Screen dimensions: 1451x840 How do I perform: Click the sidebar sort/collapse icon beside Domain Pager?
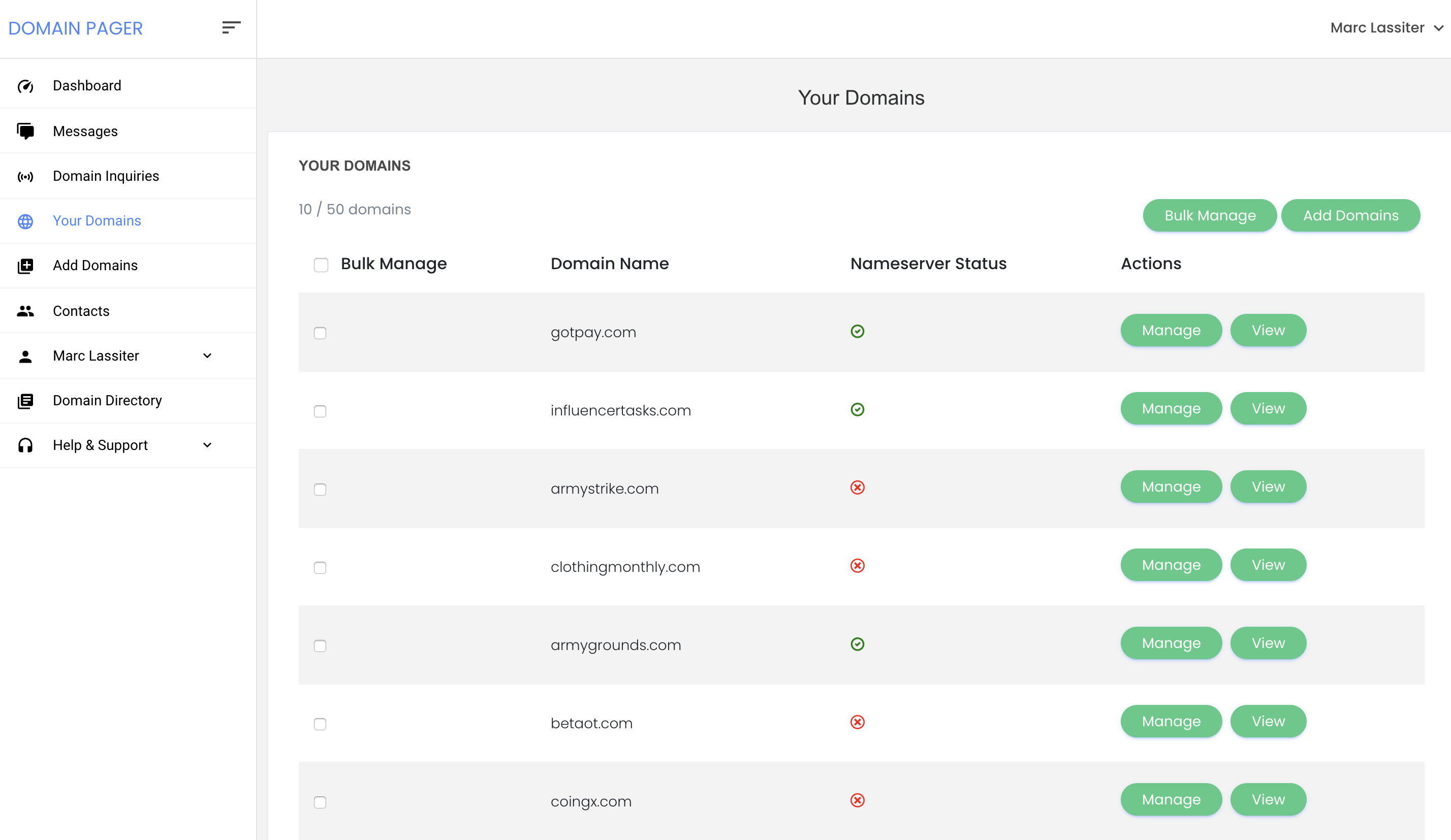point(231,27)
